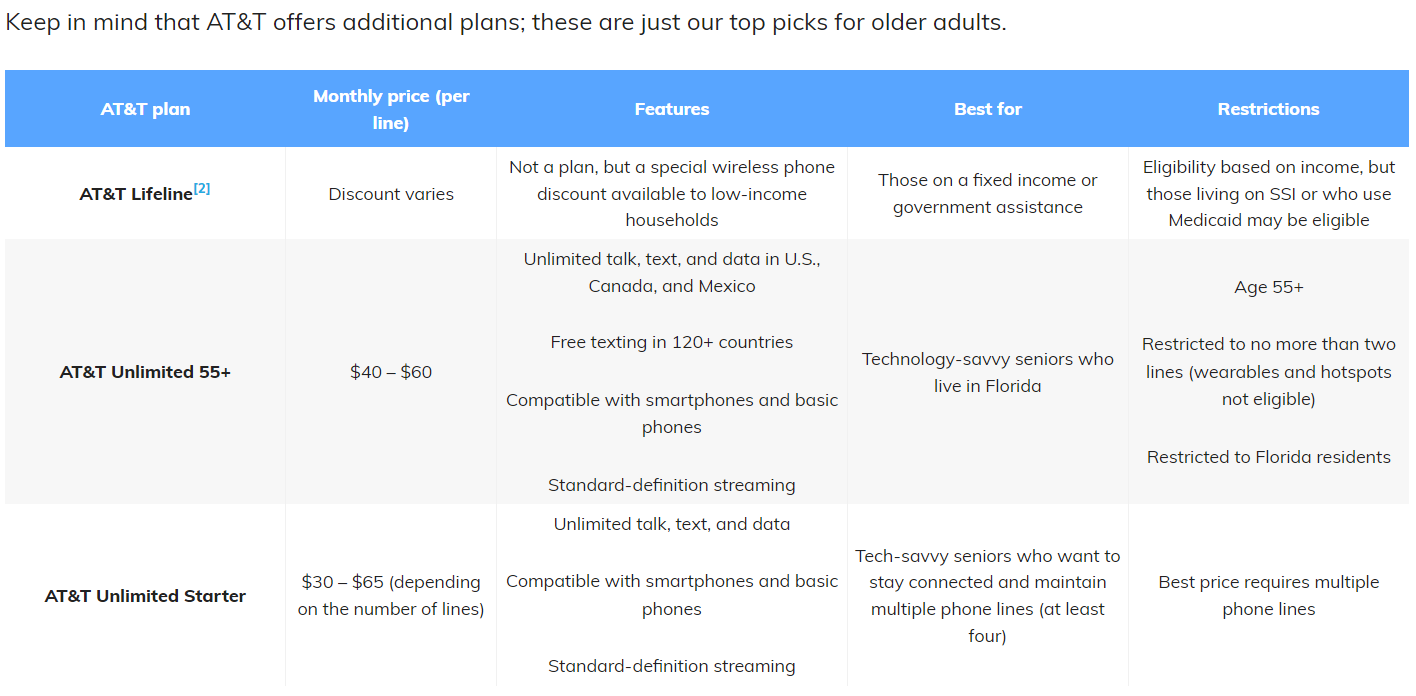Image resolution: width=1416 pixels, height=696 pixels.
Task: Click the Features column header
Action: (x=672, y=109)
